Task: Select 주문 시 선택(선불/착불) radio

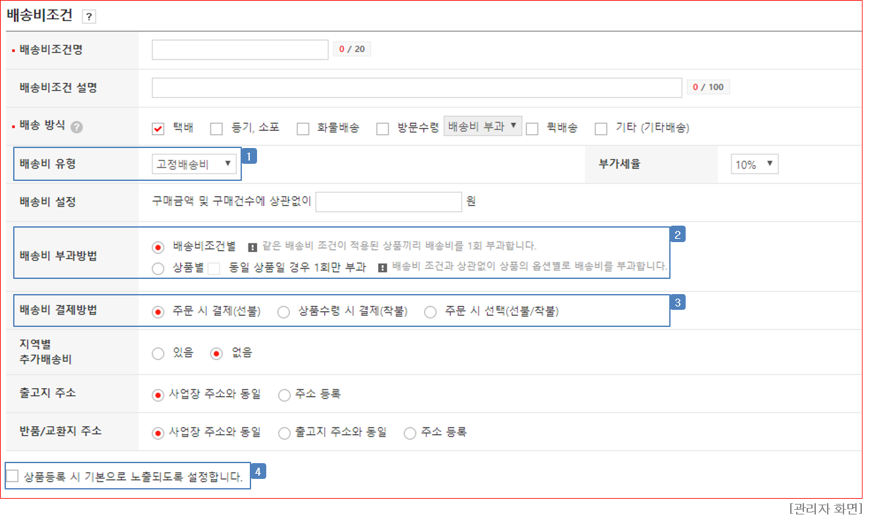Action: point(430,312)
